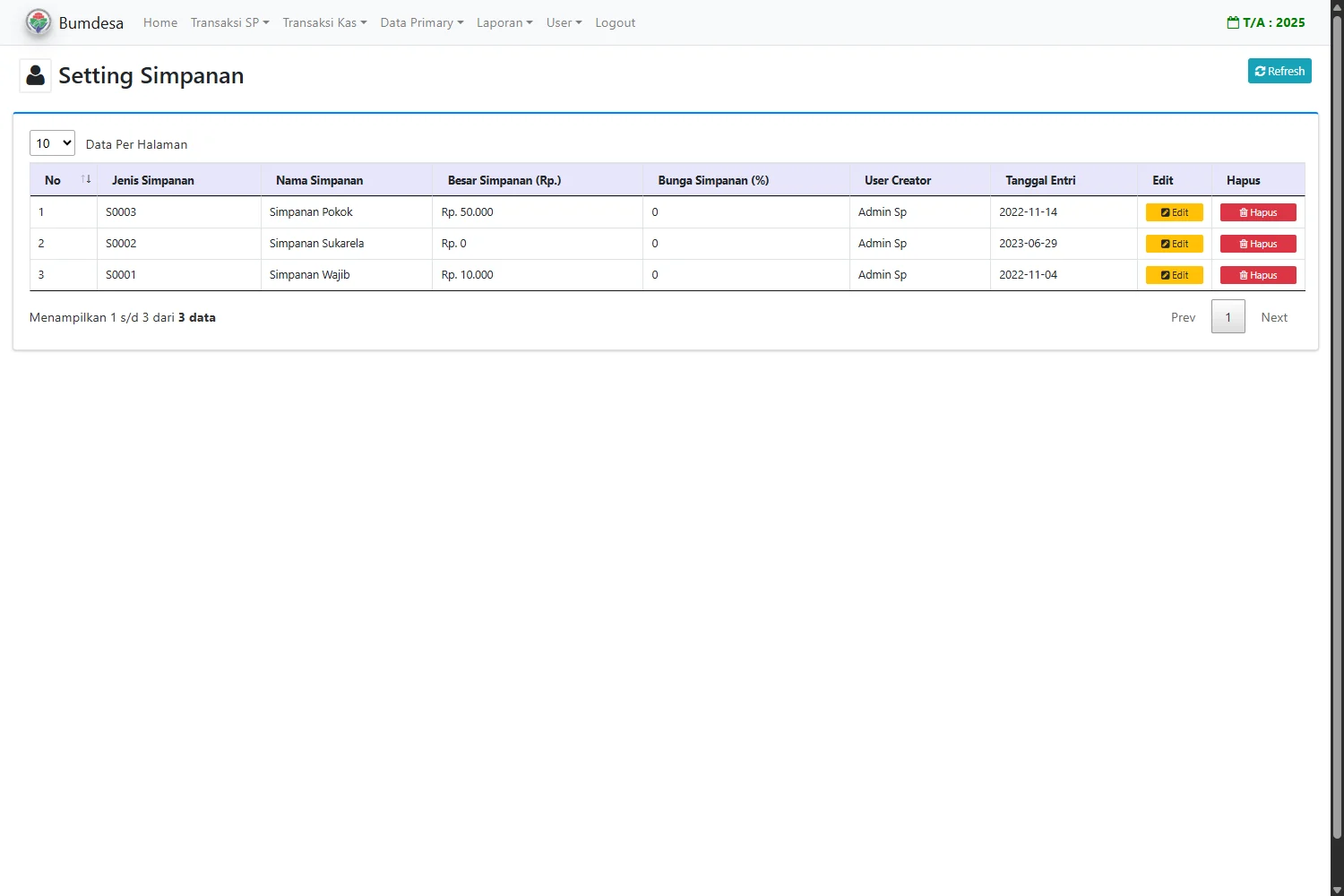
Task: Delete the Simpanan Sukarela entry
Action: 1257,244
